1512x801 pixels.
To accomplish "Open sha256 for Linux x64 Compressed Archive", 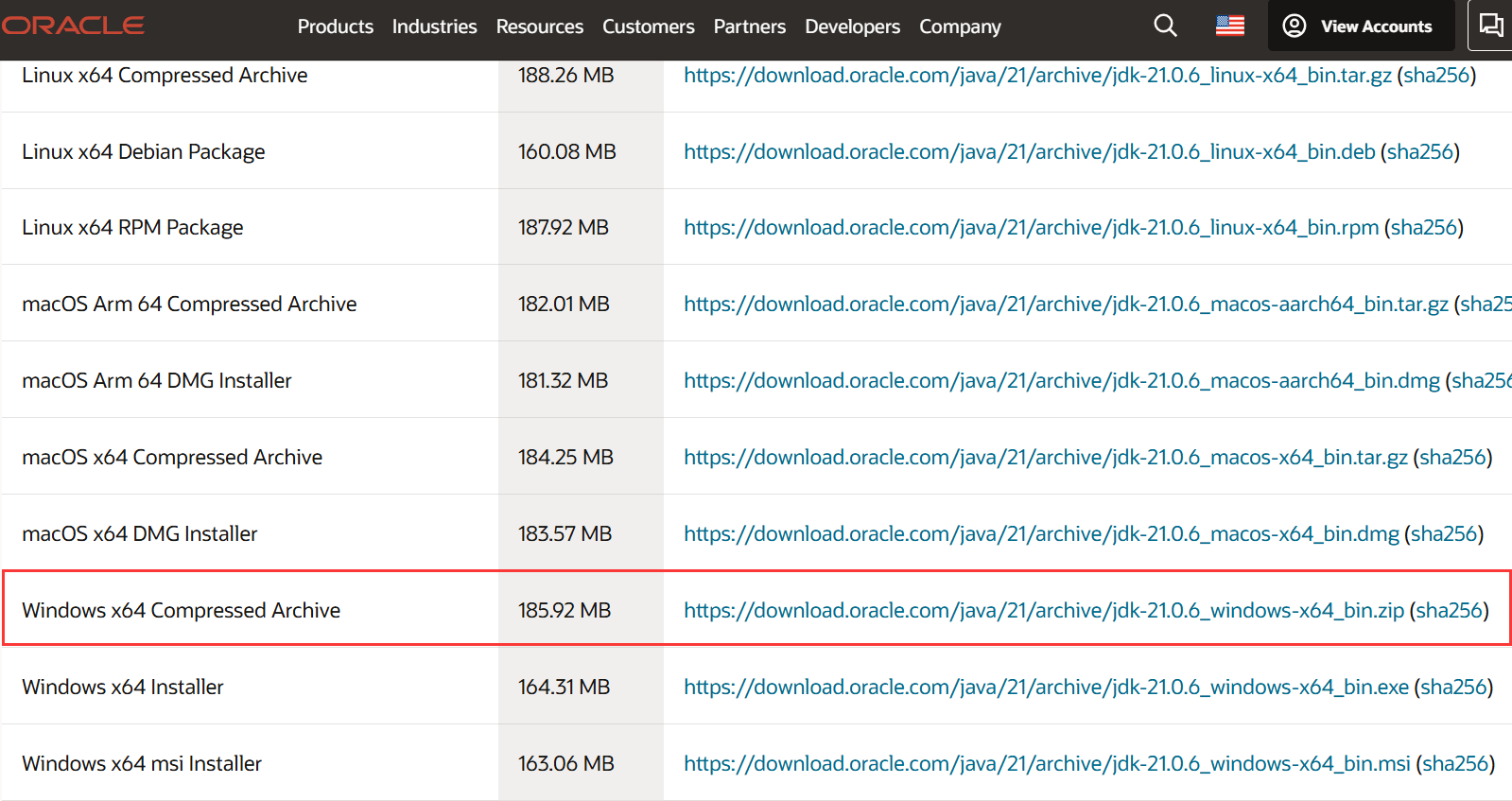I will pos(1436,75).
